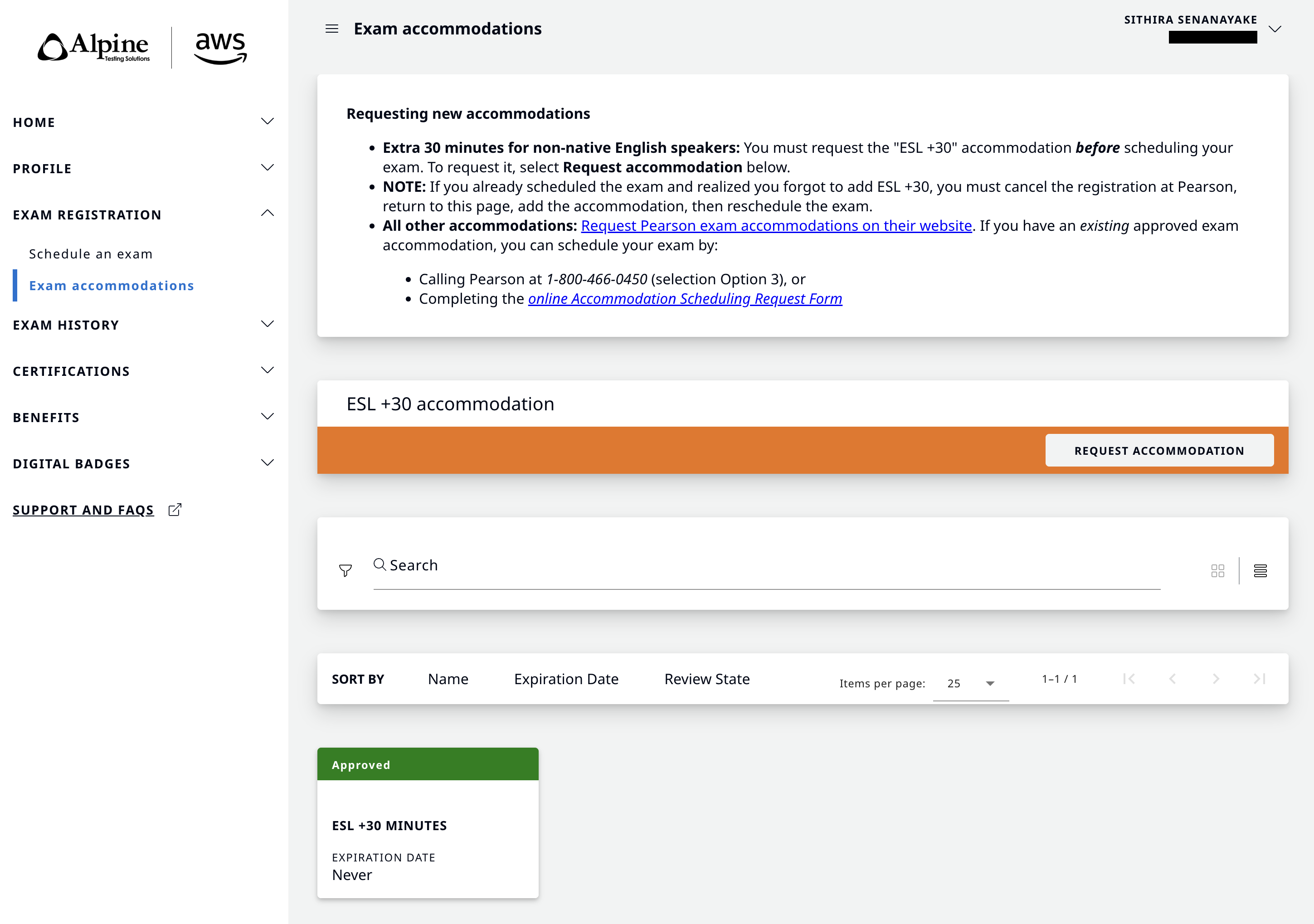Click the CERTIFICATIONS sidebar label

point(72,371)
